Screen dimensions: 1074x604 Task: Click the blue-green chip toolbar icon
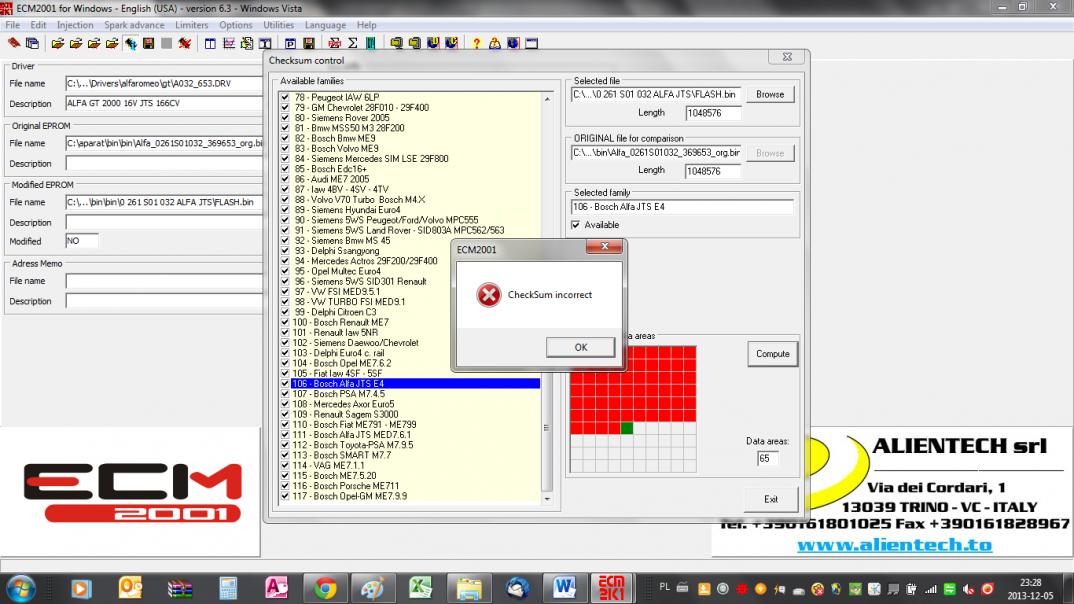tap(130, 43)
